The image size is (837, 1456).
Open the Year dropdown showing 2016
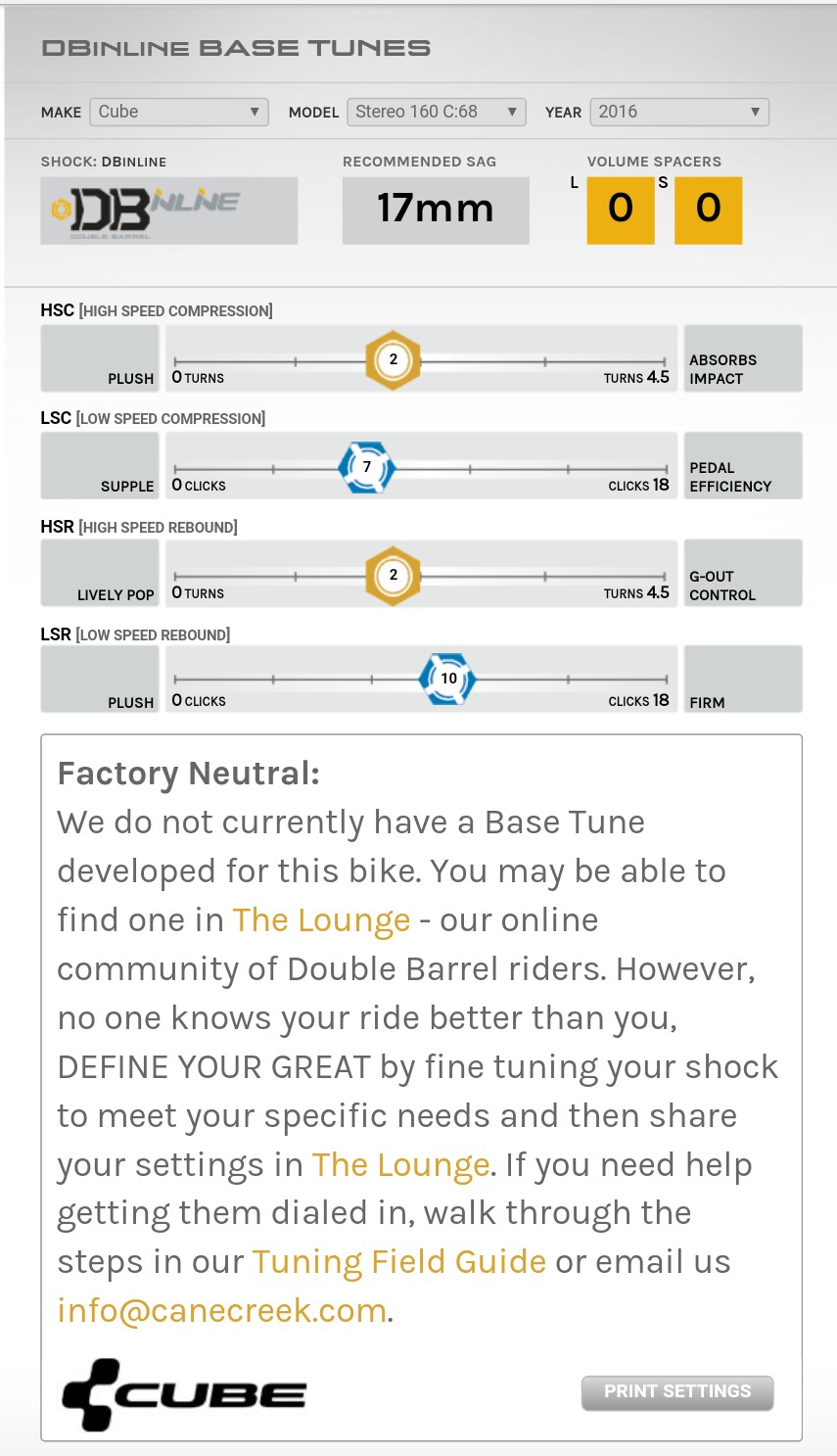679,112
